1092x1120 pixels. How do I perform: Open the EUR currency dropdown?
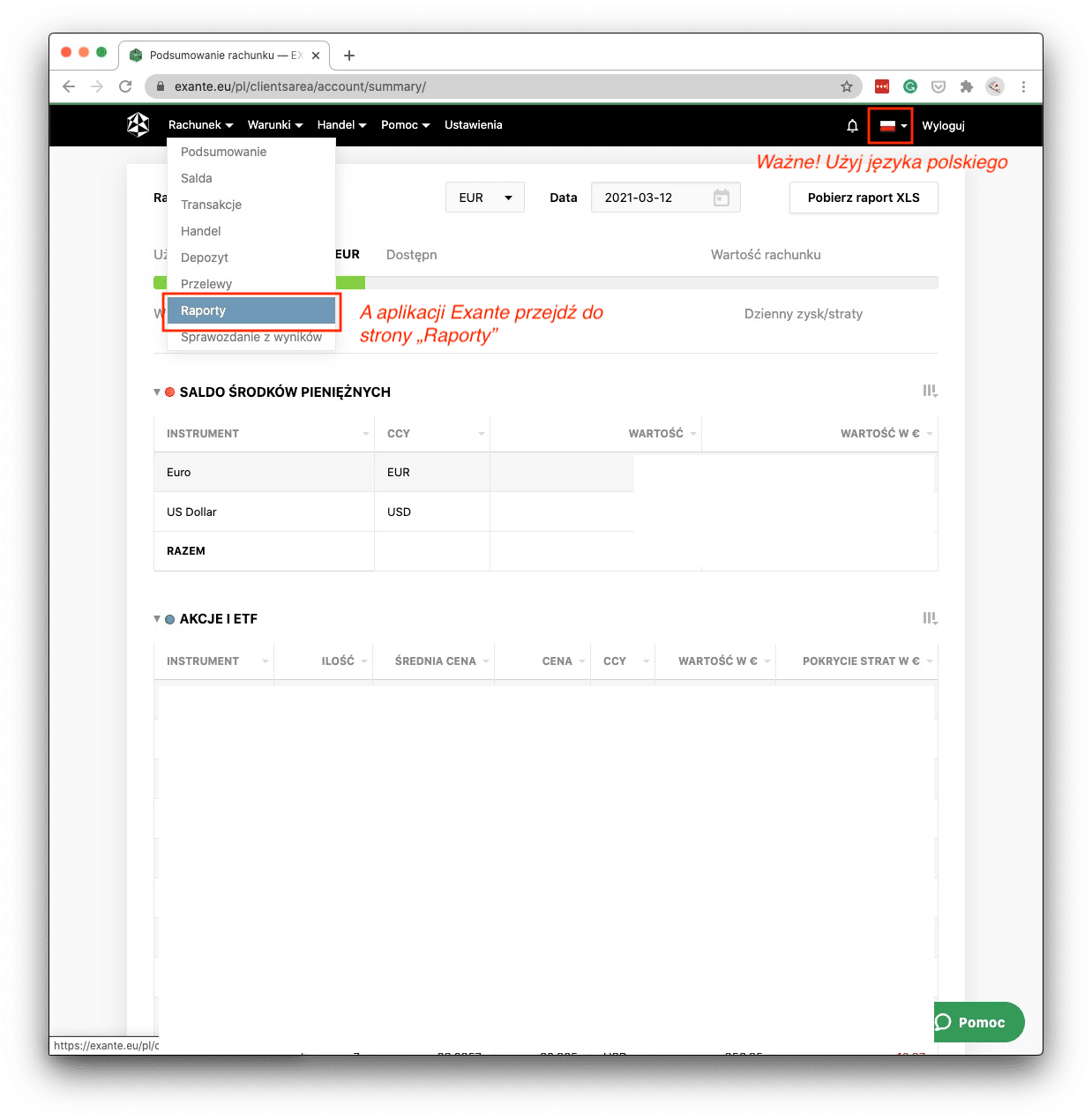tap(485, 198)
